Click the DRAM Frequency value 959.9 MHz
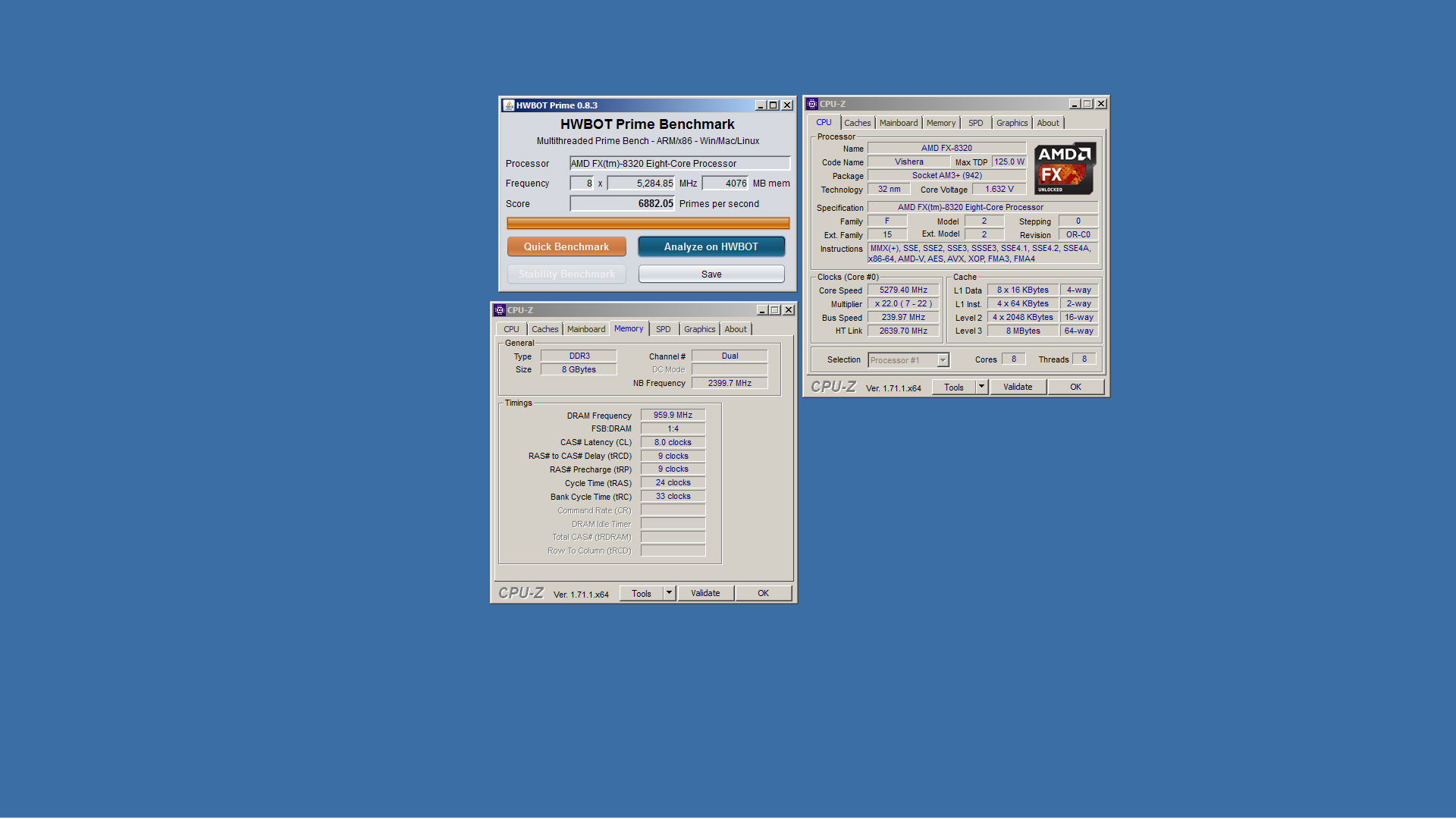Image resolution: width=1456 pixels, height=819 pixels. coord(673,416)
